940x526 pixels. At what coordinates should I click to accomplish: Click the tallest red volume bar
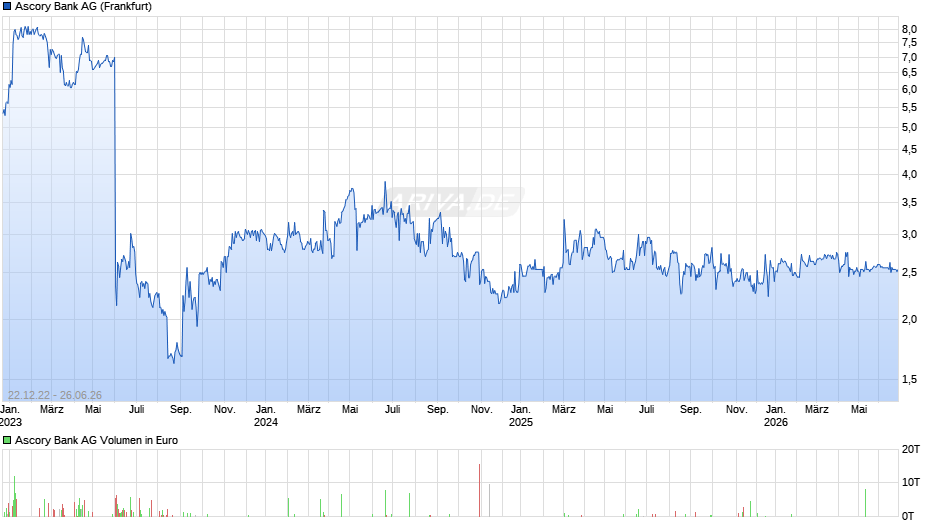pos(480,490)
